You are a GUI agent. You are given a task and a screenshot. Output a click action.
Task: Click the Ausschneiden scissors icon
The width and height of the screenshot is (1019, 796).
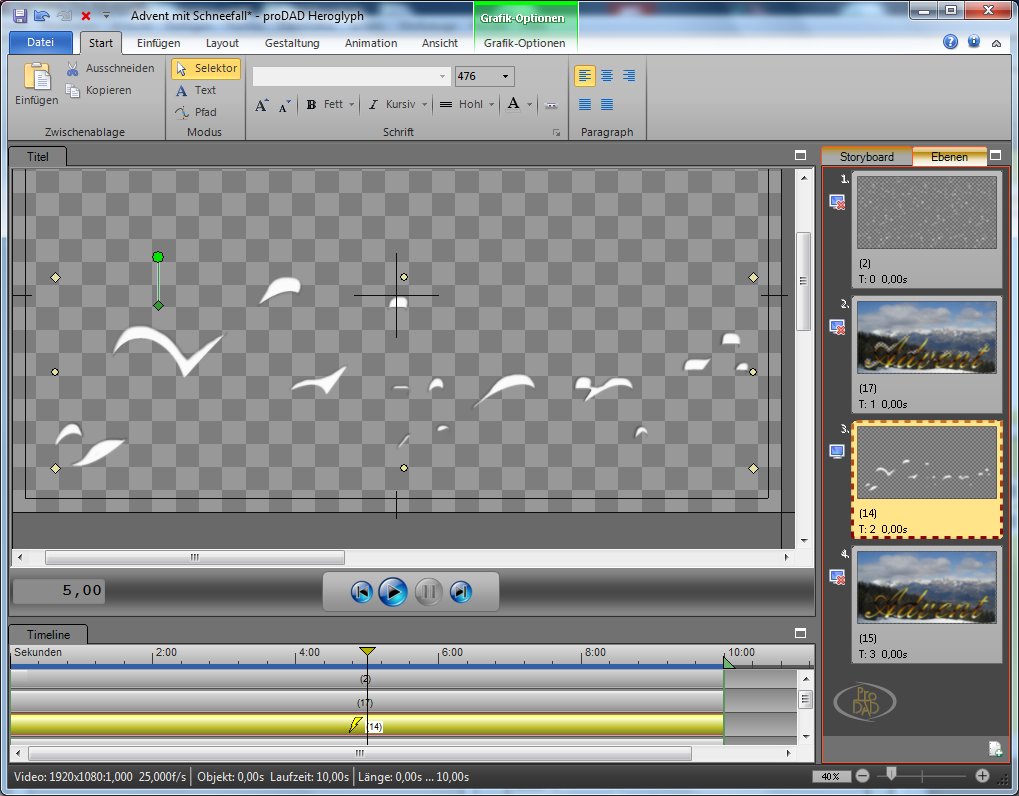point(73,68)
